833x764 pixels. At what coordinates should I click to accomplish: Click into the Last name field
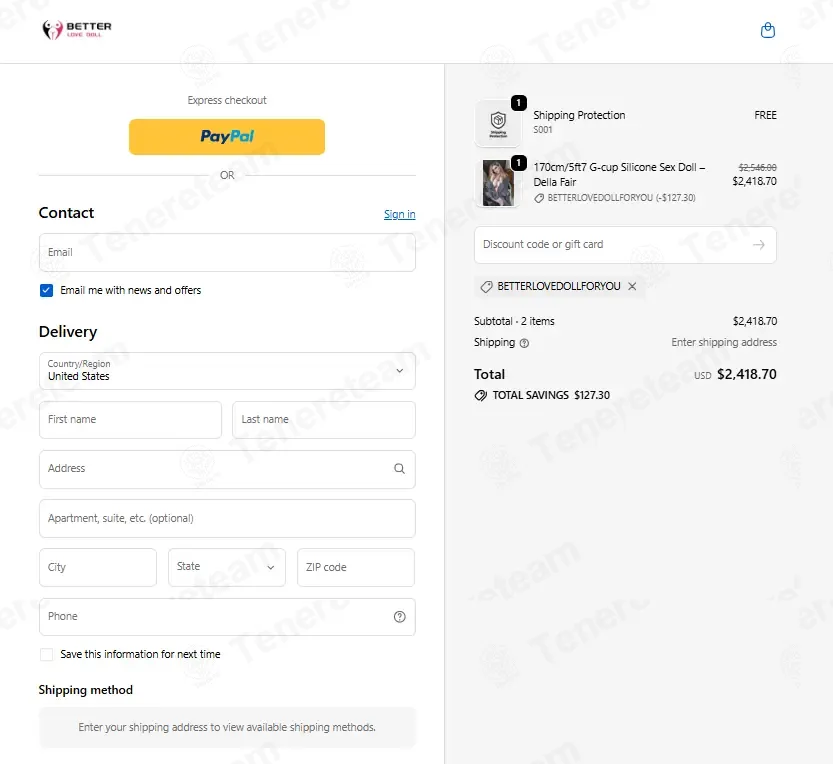coord(324,420)
